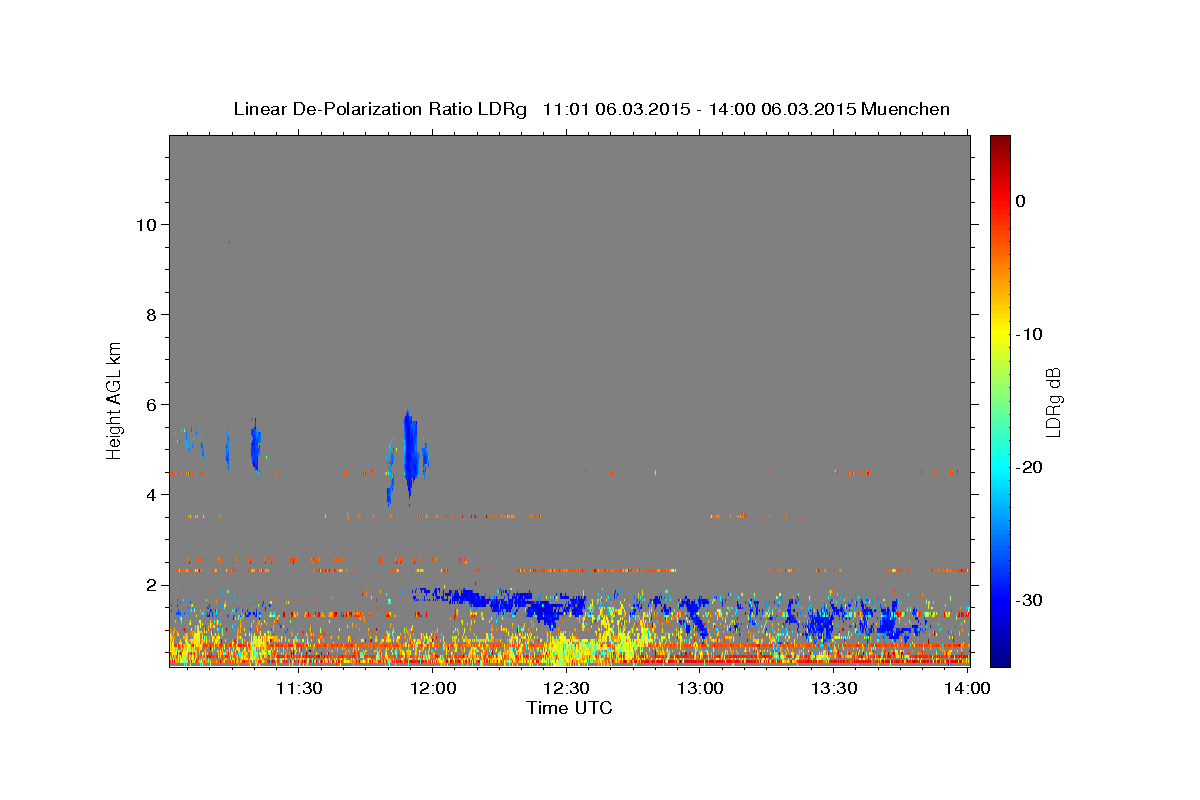
Task: Click the colorbar value '-20'
Action: coord(1030,467)
